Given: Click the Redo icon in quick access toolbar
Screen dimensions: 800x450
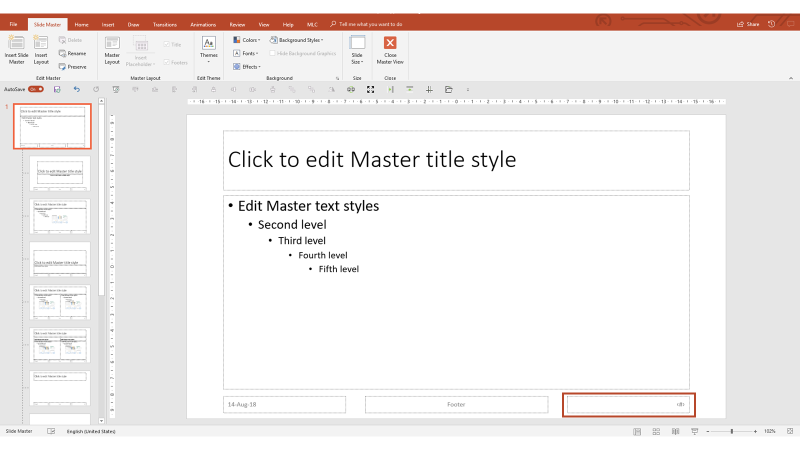Looking at the screenshot, I should (x=96, y=89).
